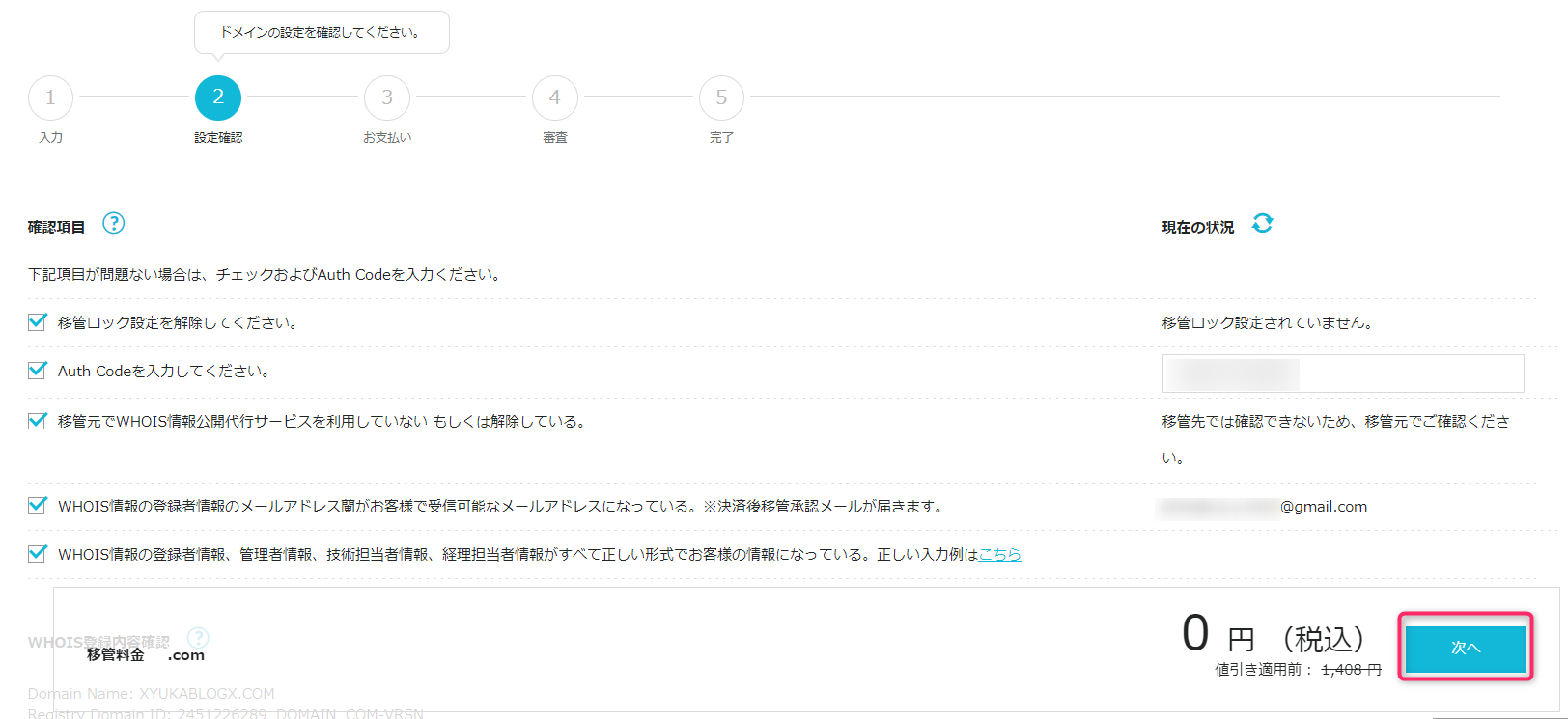Toggle the 登録者情報が正しい形式 confirmation checkbox
Image resolution: width=1568 pixels, height=719 pixels.
[38, 553]
